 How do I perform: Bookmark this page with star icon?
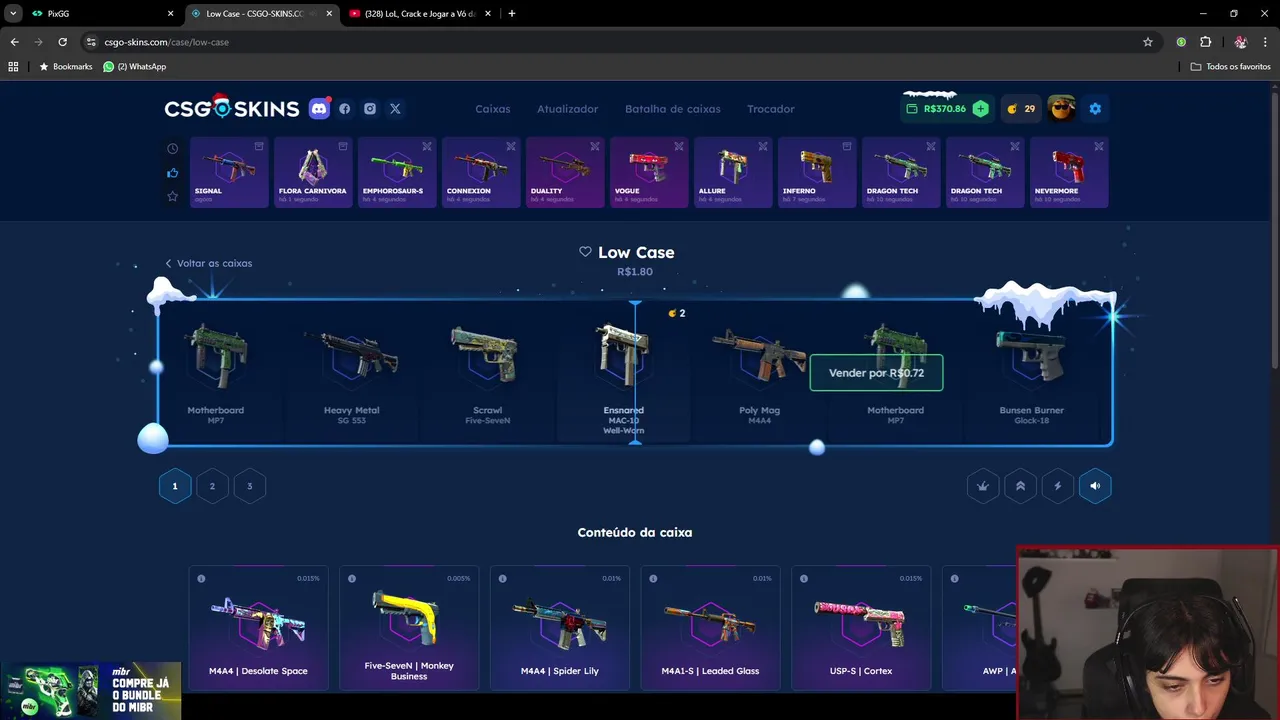[1148, 42]
